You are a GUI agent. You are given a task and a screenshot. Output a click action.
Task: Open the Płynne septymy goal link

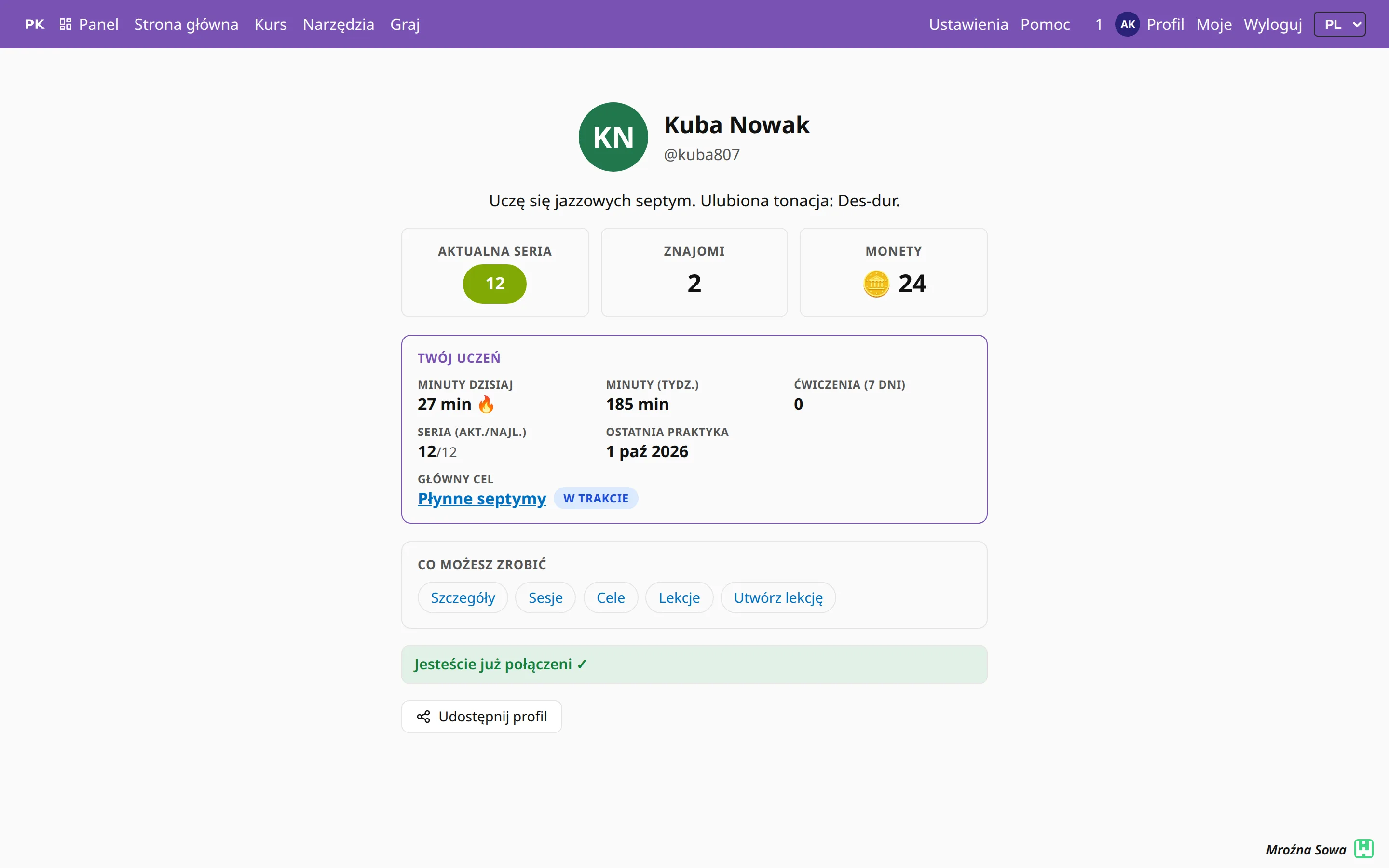[481, 498]
